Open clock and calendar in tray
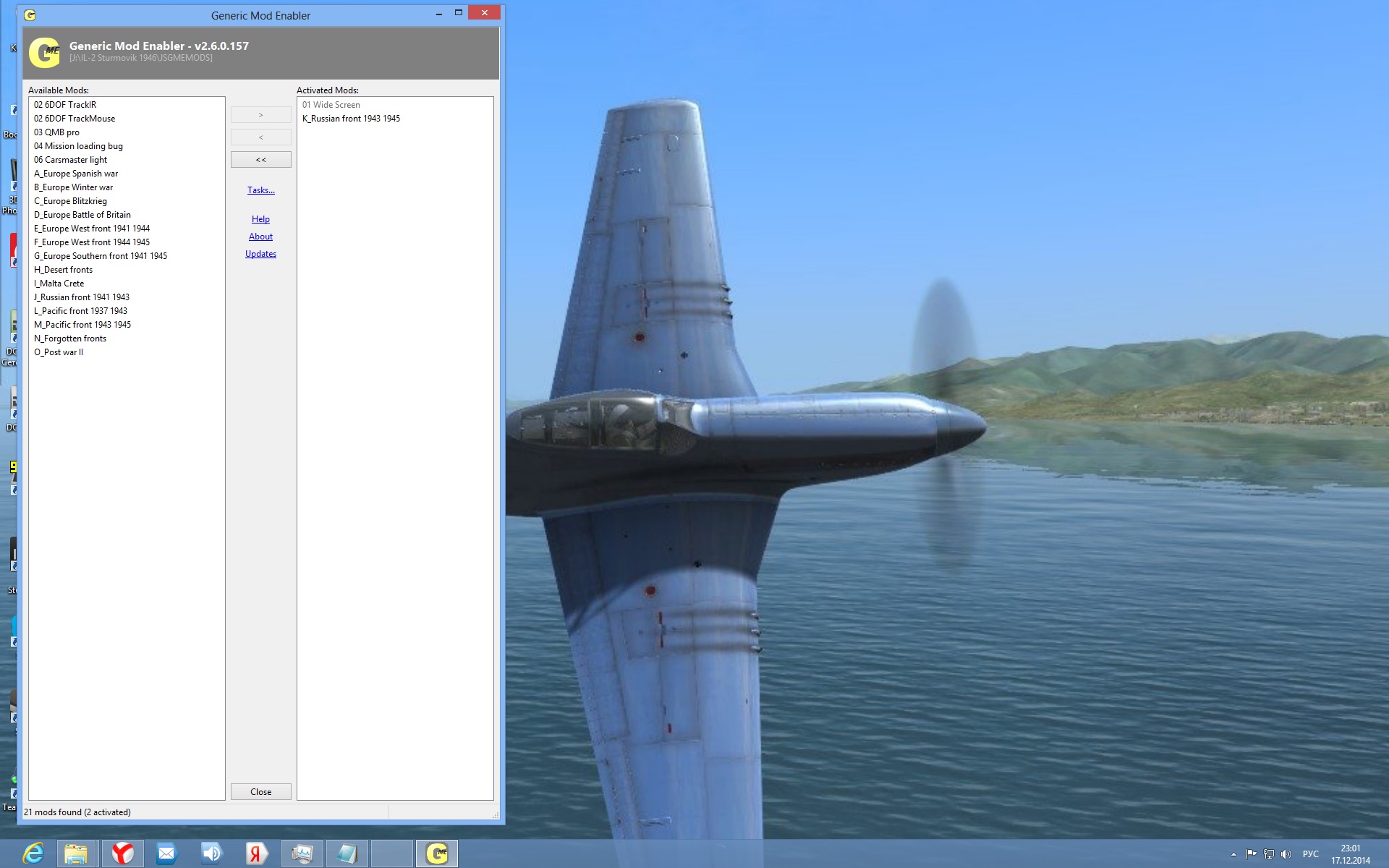Viewport: 1389px width, 868px height. [1350, 854]
